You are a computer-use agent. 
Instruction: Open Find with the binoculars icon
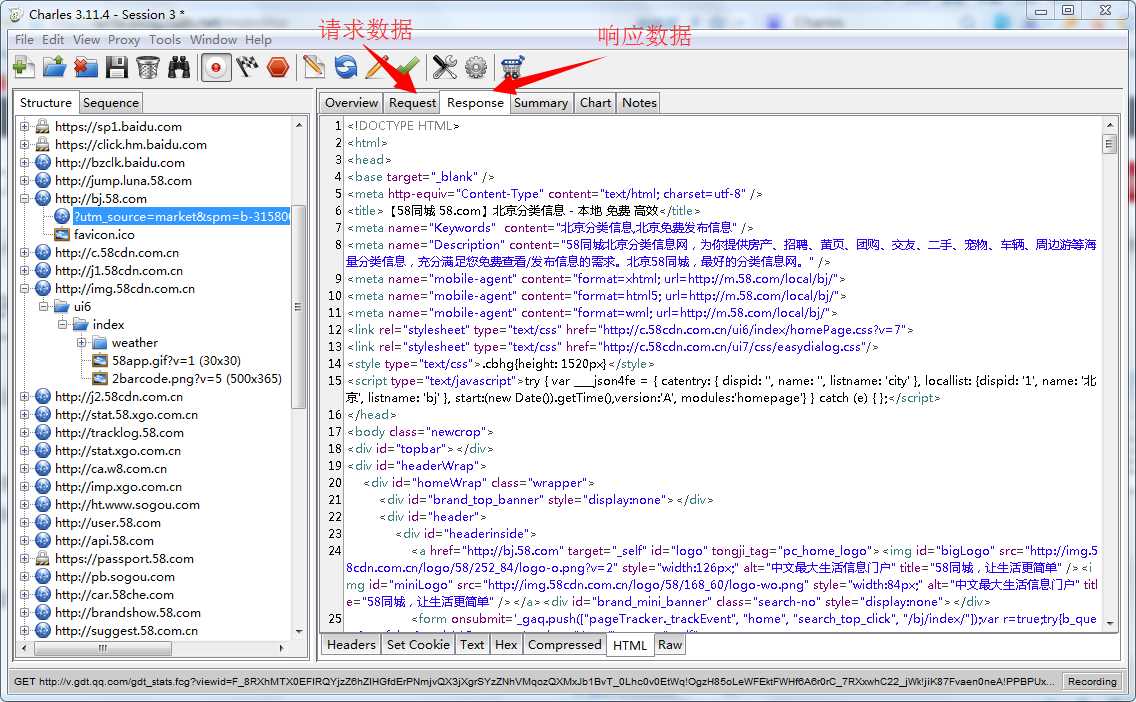click(179, 67)
